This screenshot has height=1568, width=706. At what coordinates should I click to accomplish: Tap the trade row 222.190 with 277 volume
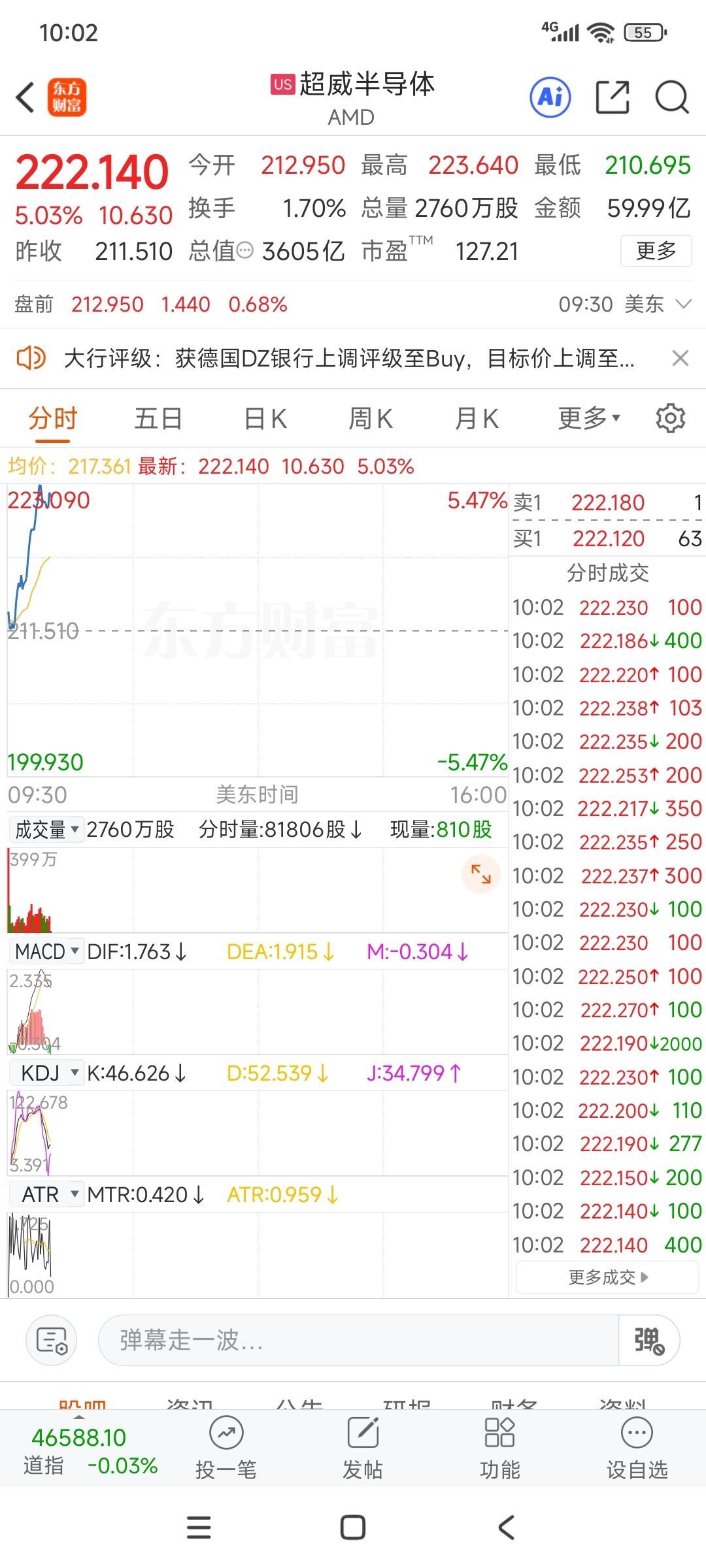pos(607,1143)
